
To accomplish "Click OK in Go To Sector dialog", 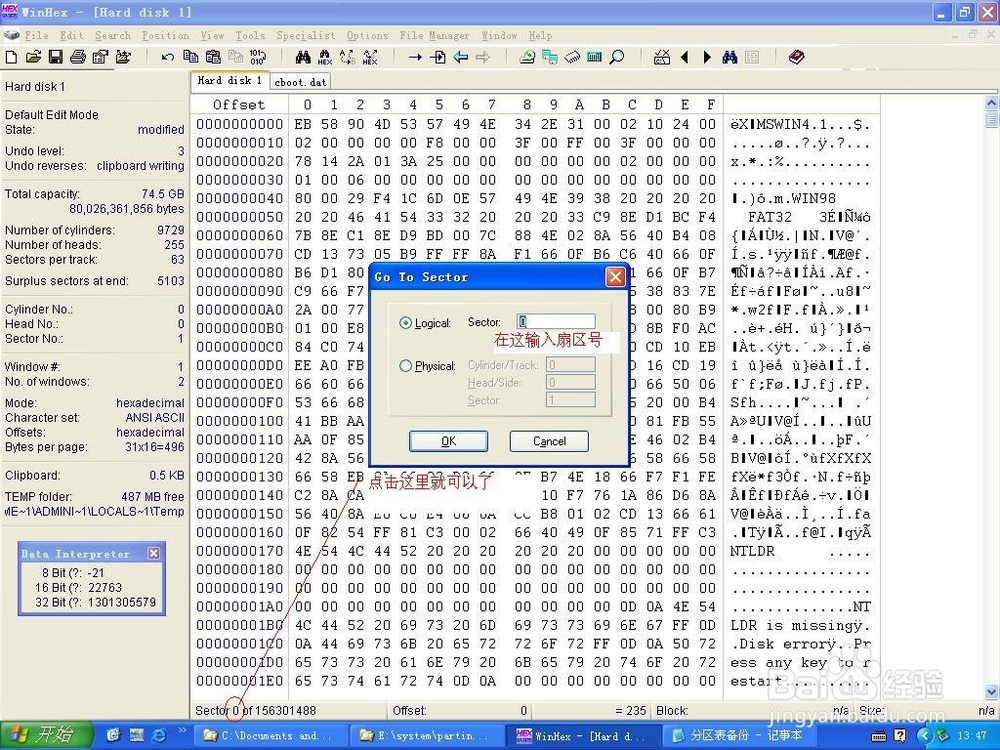I will tap(448, 441).
